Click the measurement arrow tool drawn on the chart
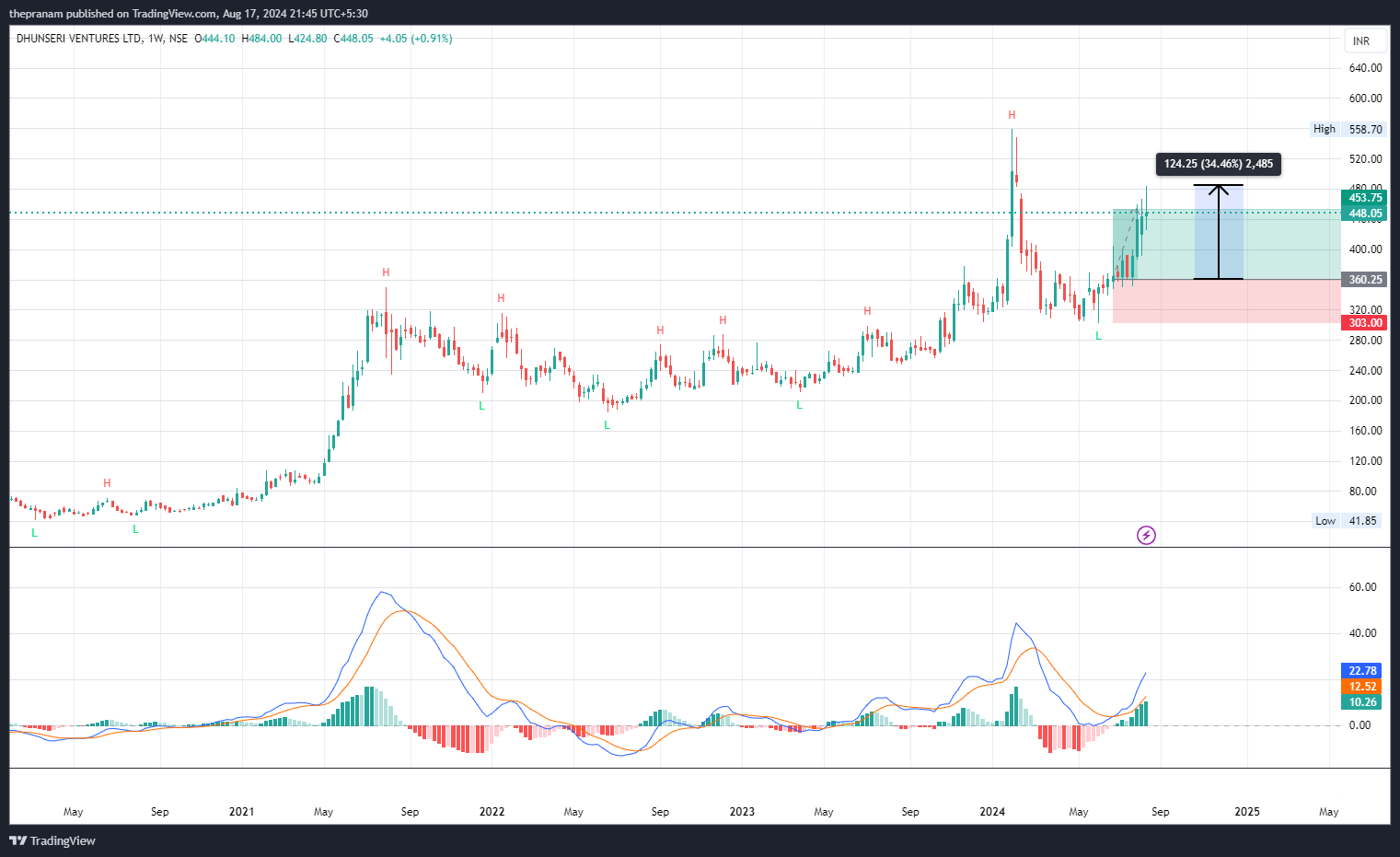This screenshot has height=857, width=1400. [1219, 232]
